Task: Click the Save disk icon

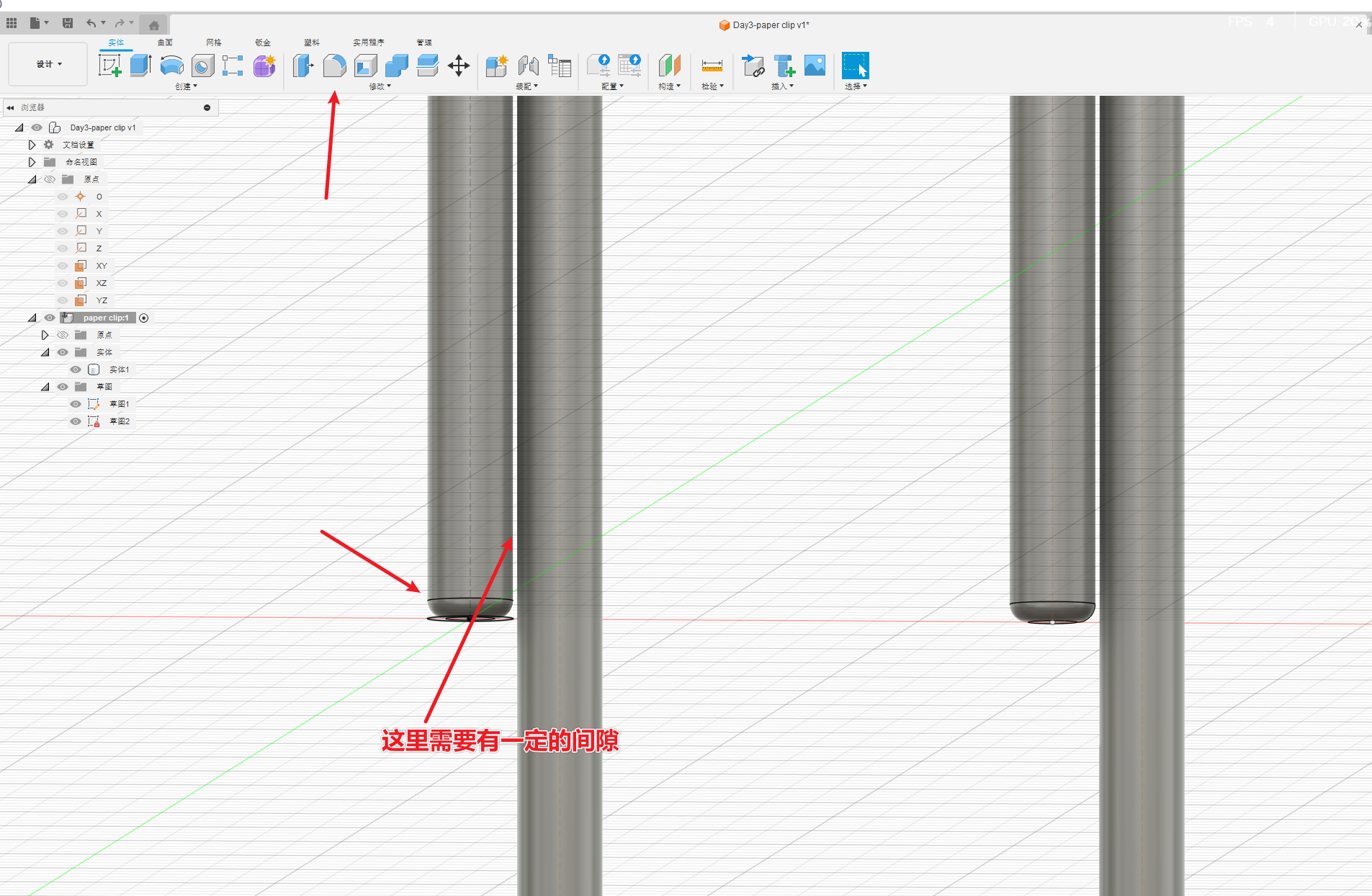Action: tap(68, 23)
